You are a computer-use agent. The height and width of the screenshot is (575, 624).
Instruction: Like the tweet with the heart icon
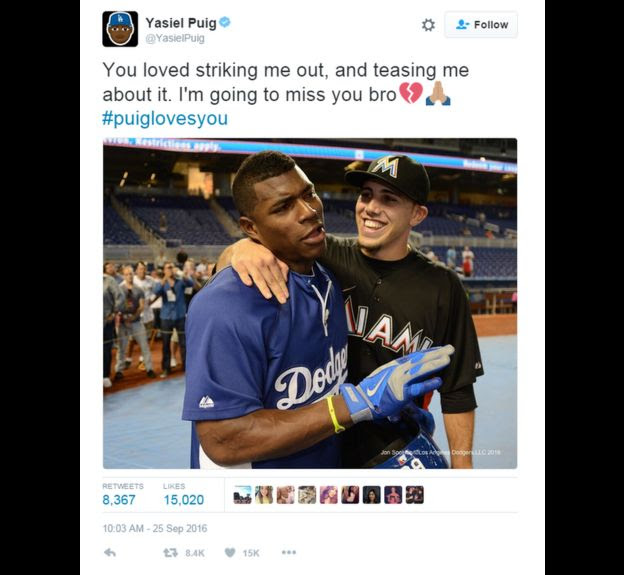coord(230,552)
